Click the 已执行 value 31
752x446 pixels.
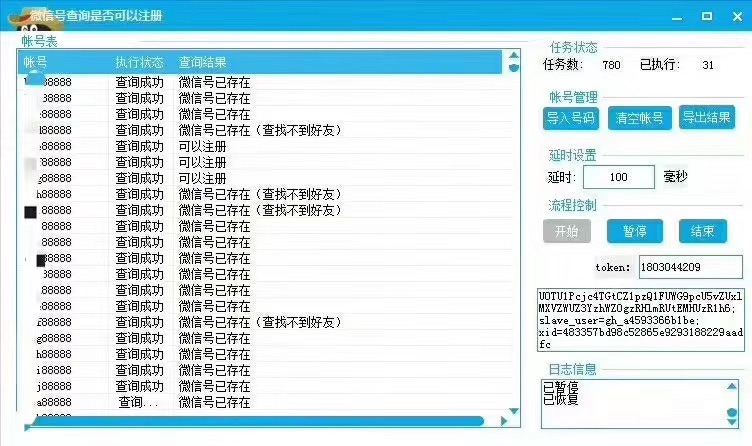tap(708, 65)
